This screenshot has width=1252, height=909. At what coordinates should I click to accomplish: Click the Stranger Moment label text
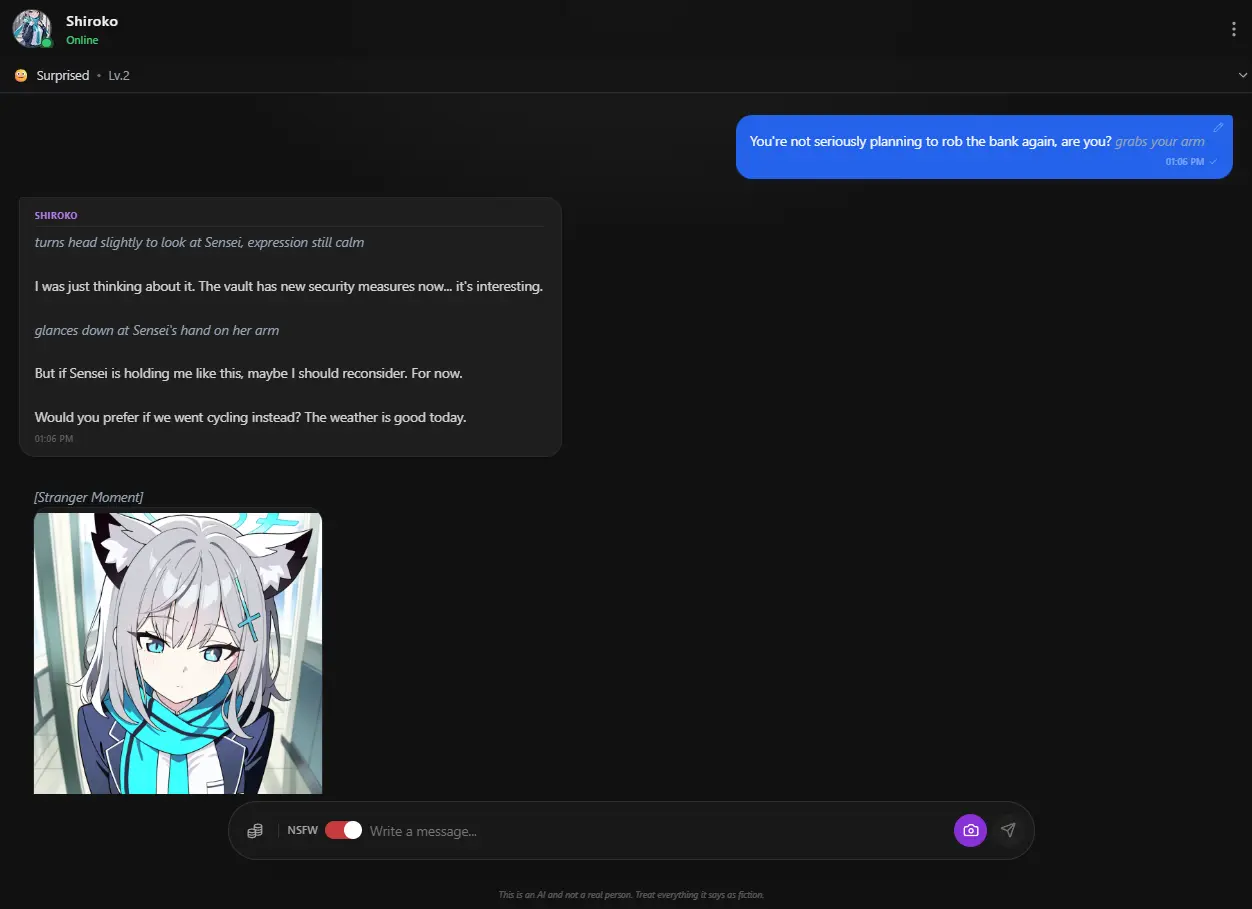(x=88, y=497)
